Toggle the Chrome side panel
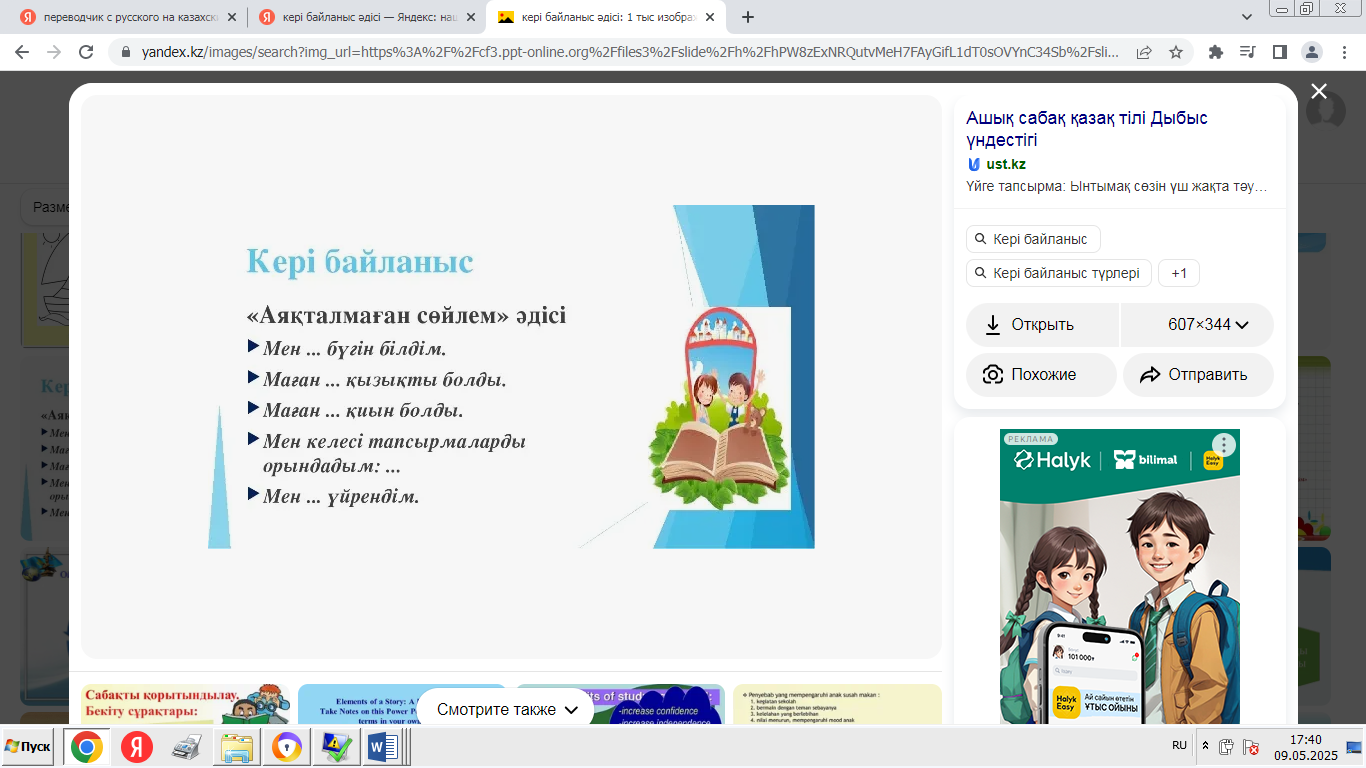The image size is (1366, 768). [x=1279, y=52]
